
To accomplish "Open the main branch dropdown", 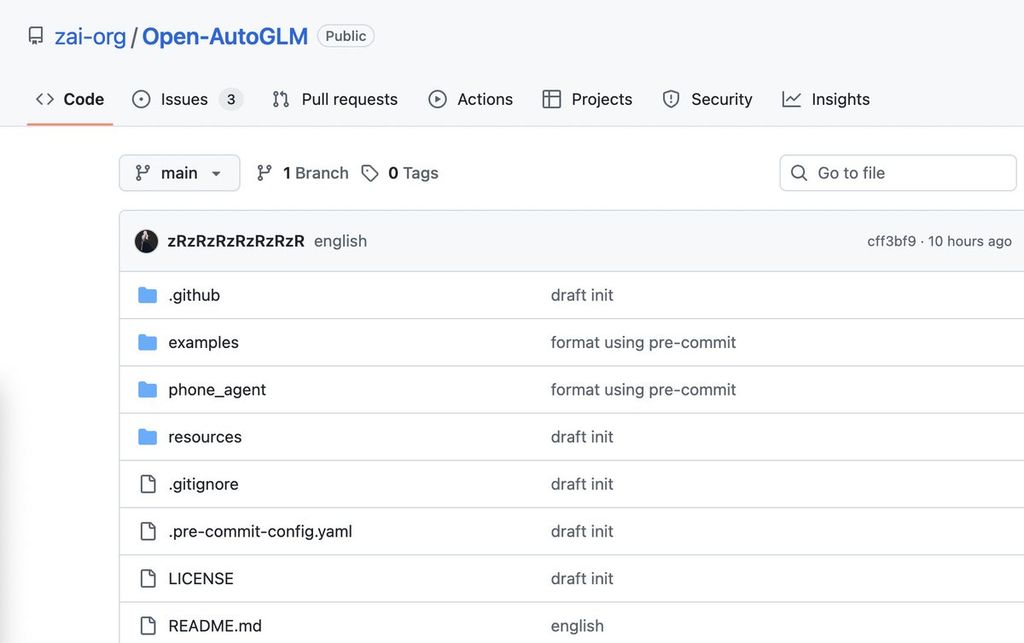I will coord(179,173).
